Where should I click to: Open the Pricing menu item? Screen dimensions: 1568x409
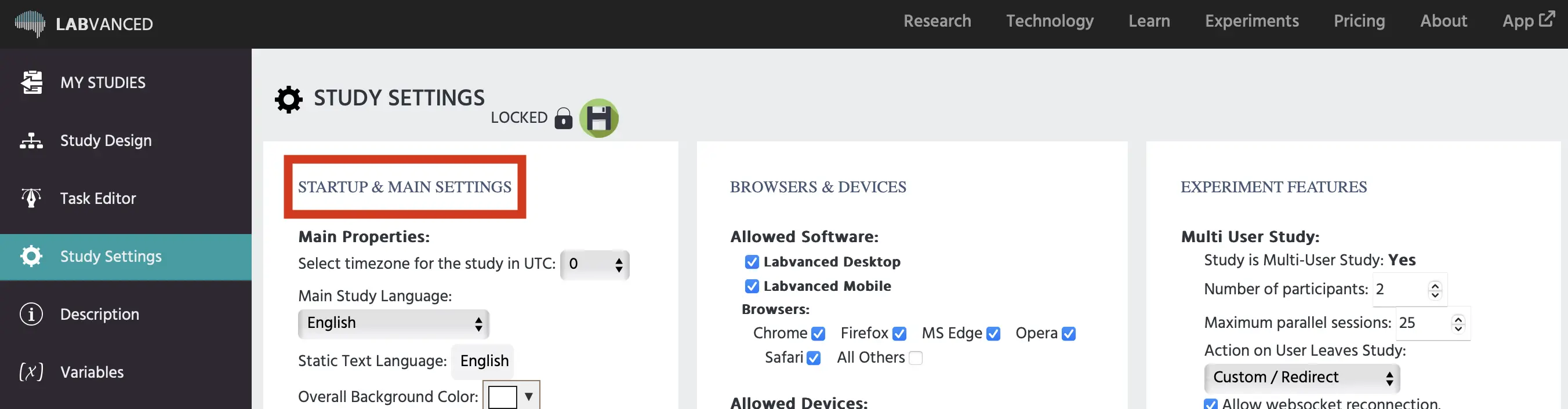(x=1359, y=21)
